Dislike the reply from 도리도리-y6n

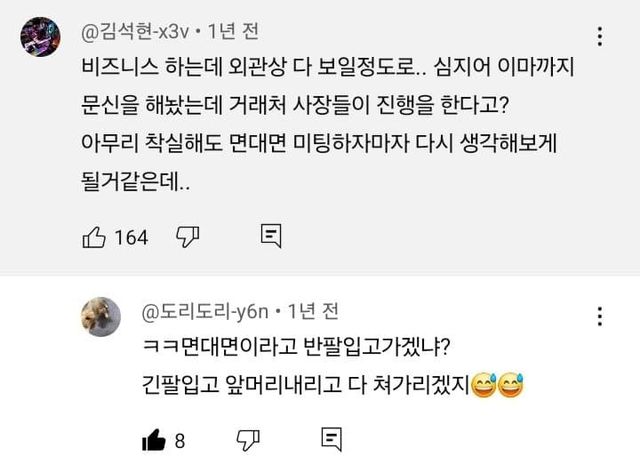246,438
